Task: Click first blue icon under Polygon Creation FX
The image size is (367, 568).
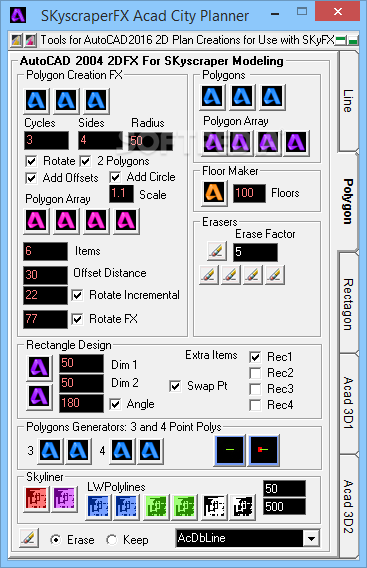Action: tap(36, 100)
